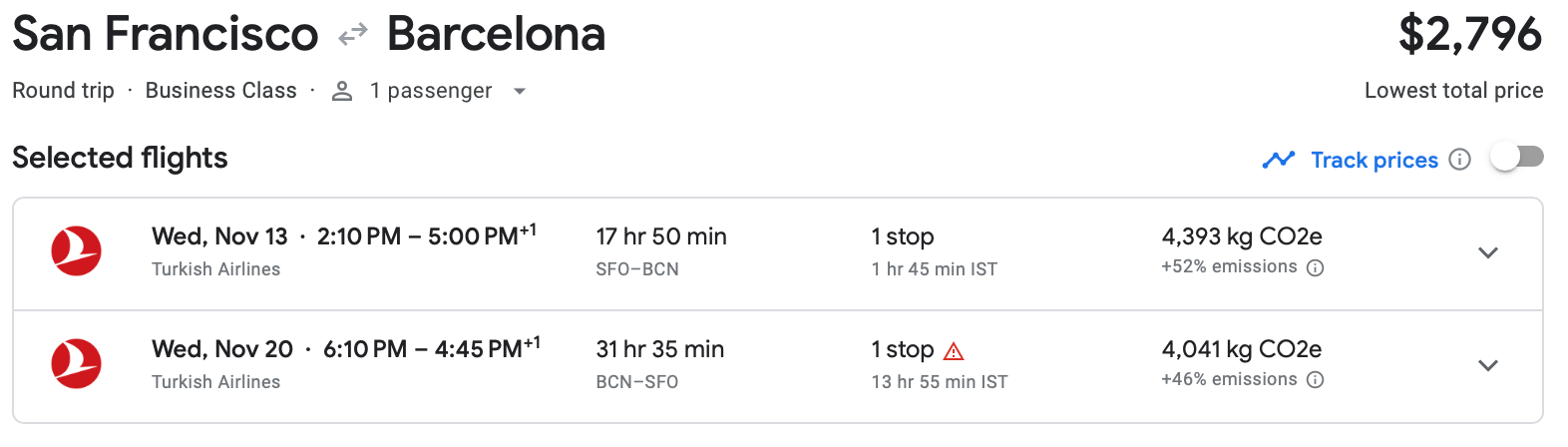
Task: Click info icon beside +46% emissions
Action: click(x=1316, y=380)
